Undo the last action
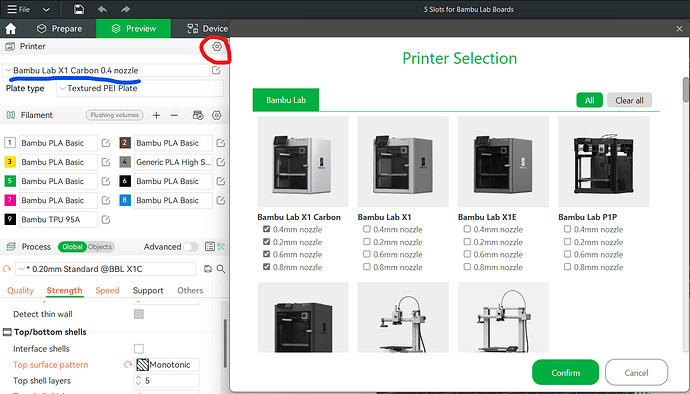Image resolution: width=690 pixels, height=394 pixels. [103, 9]
